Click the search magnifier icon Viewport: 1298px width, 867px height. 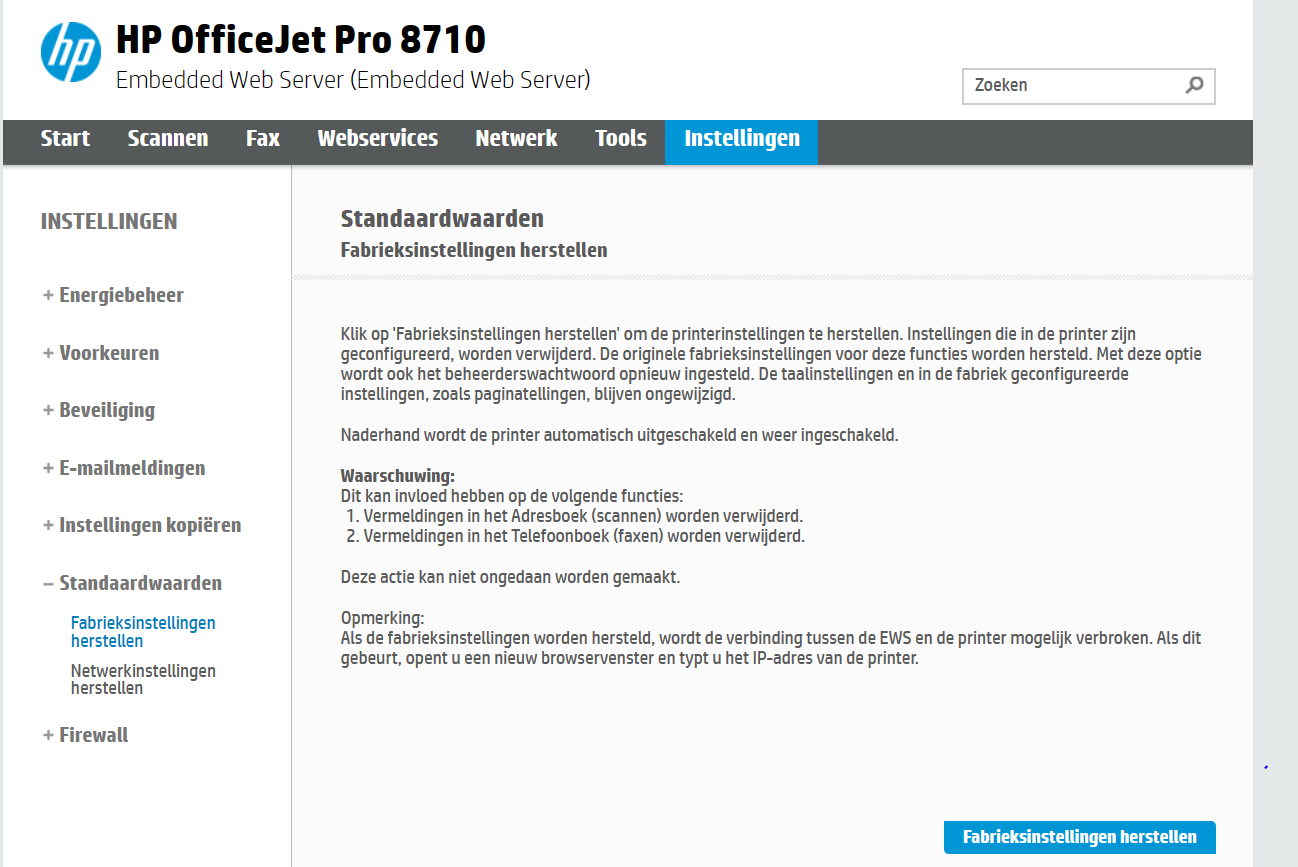click(1194, 86)
